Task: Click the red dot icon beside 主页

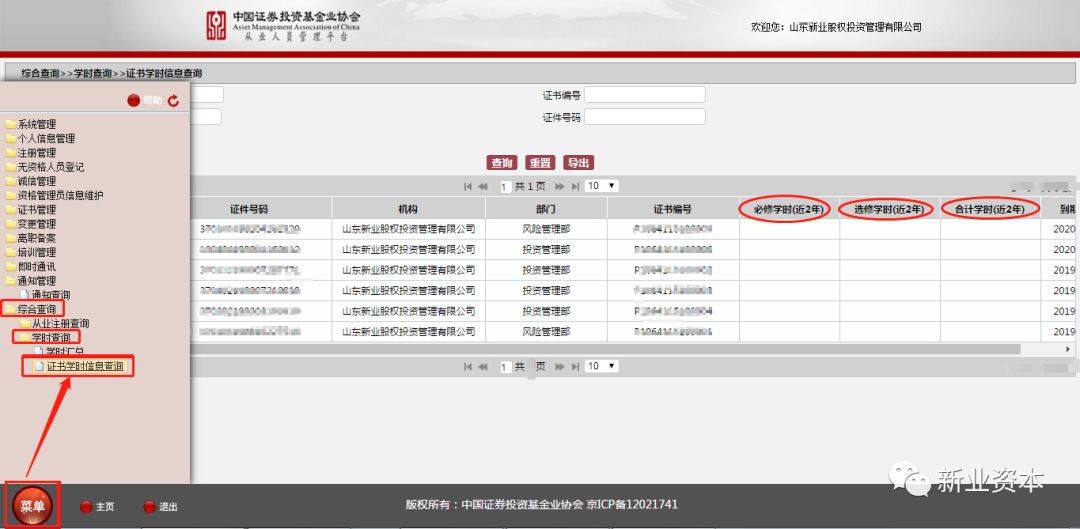Action: (86, 507)
